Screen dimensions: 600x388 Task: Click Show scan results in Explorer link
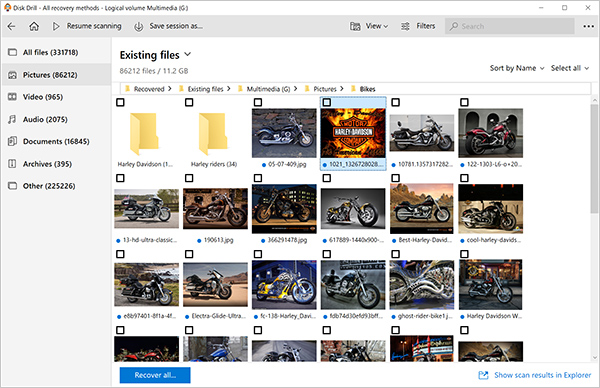tap(543, 375)
